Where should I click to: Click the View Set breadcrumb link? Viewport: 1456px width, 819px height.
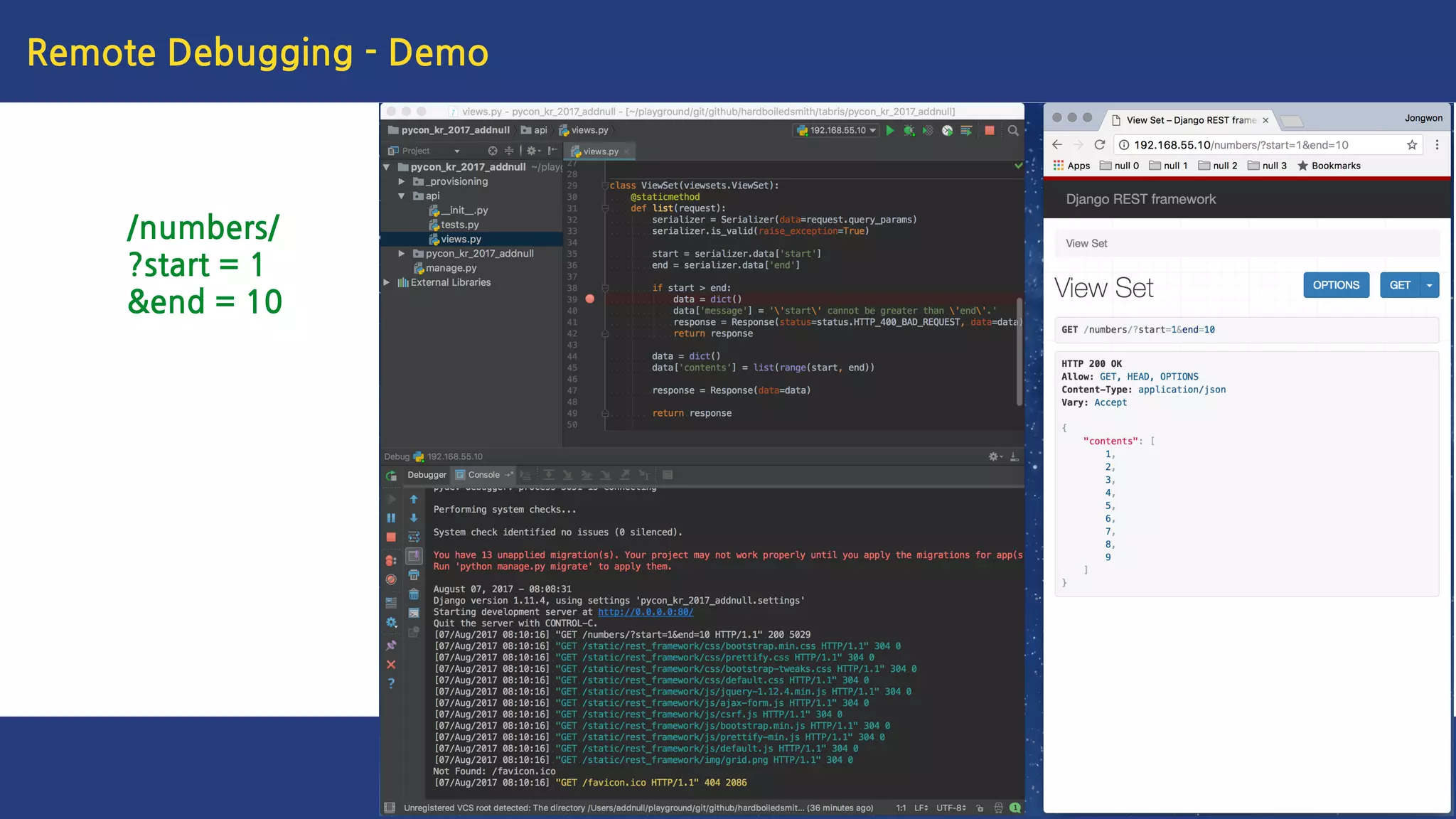tap(1086, 244)
